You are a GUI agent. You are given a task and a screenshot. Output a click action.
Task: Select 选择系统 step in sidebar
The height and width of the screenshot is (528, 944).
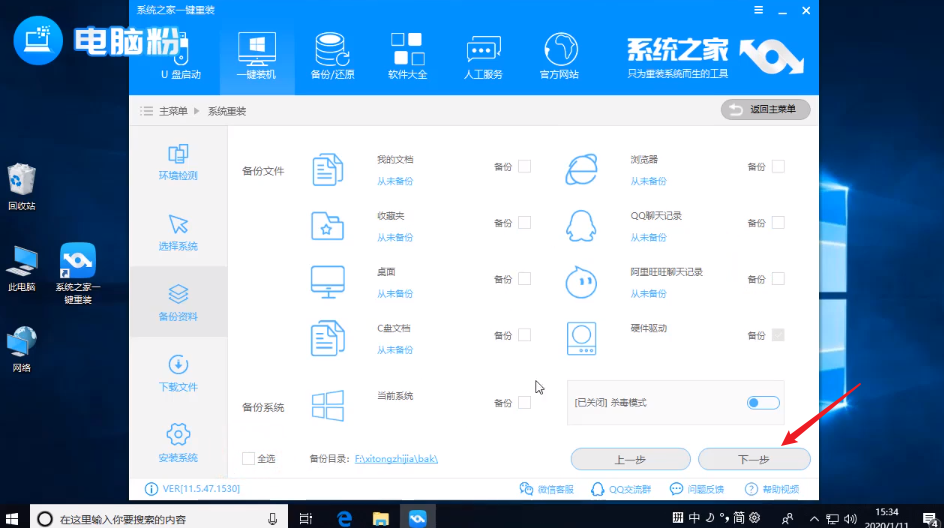click(x=178, y=232)
